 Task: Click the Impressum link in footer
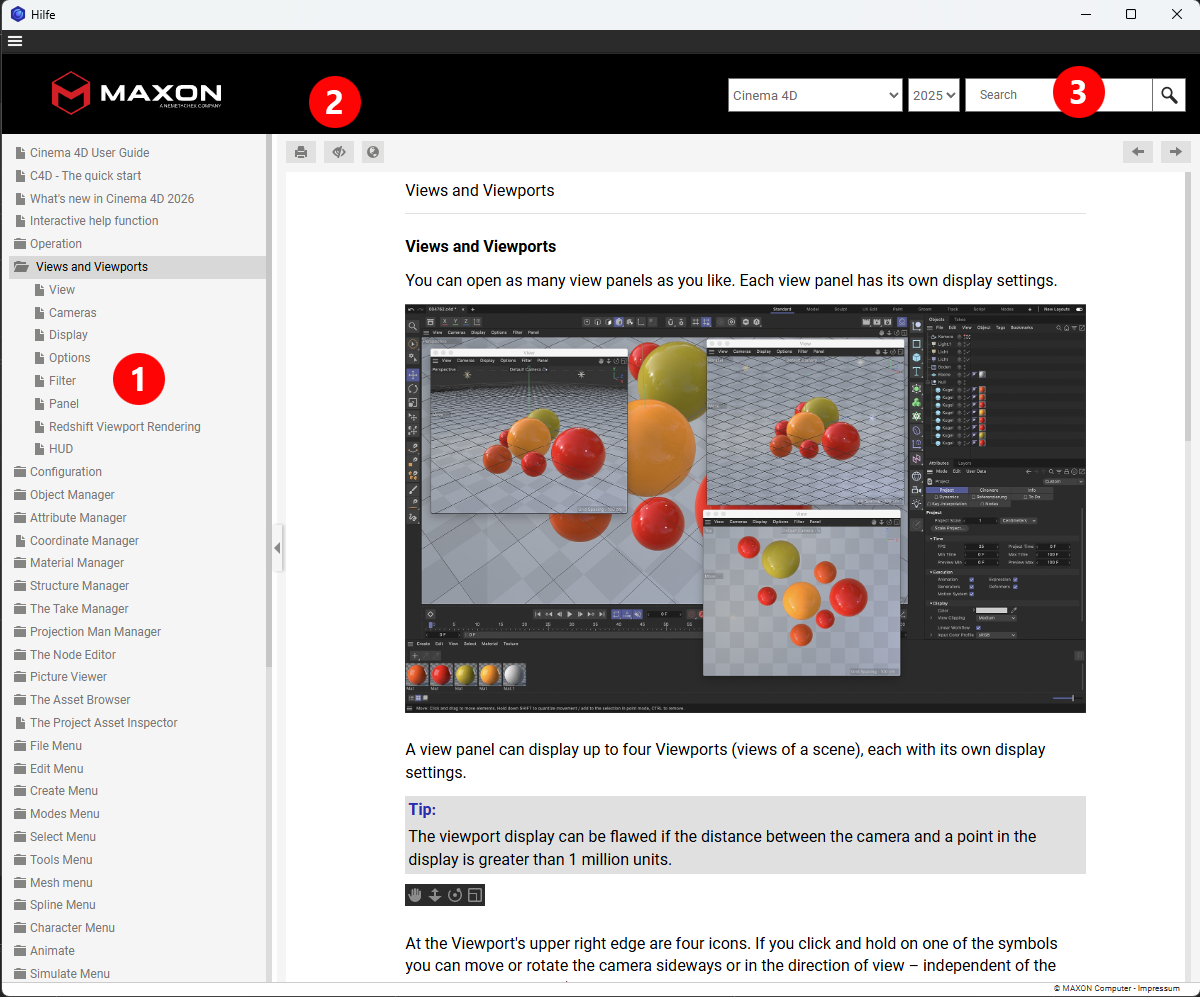coord(1158,989)
